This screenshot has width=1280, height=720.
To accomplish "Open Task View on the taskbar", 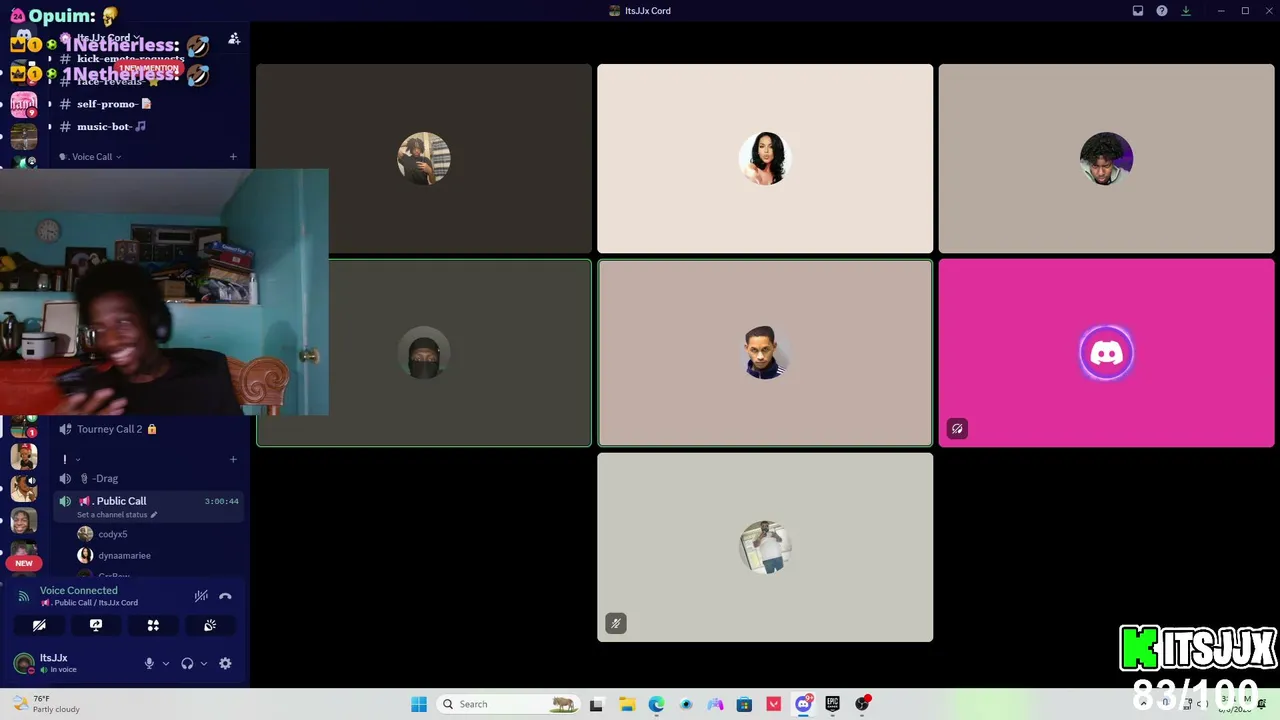I will [x=597, y=704].
